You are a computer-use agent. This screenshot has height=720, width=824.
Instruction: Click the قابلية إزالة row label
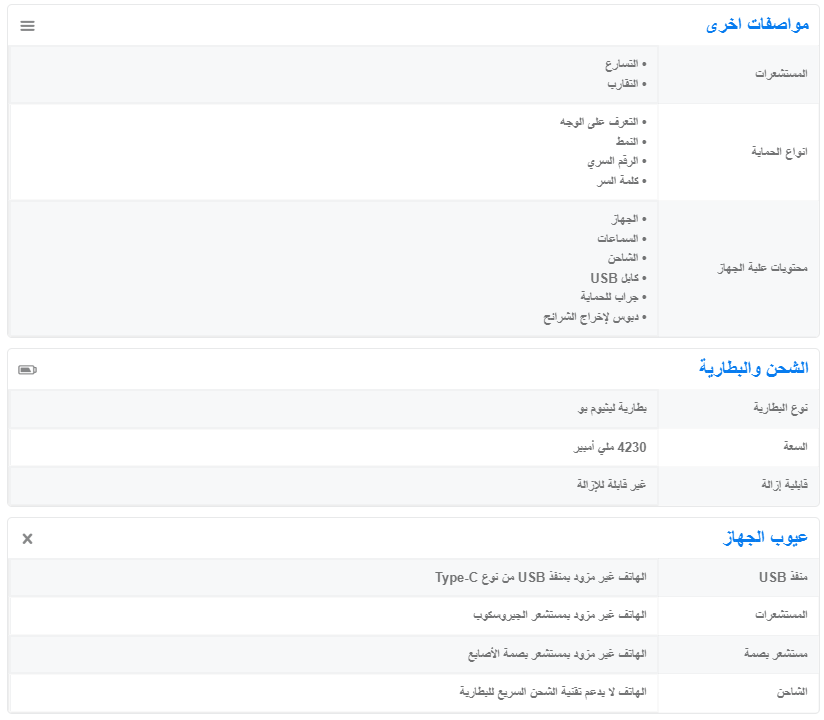tap(784, 485)
